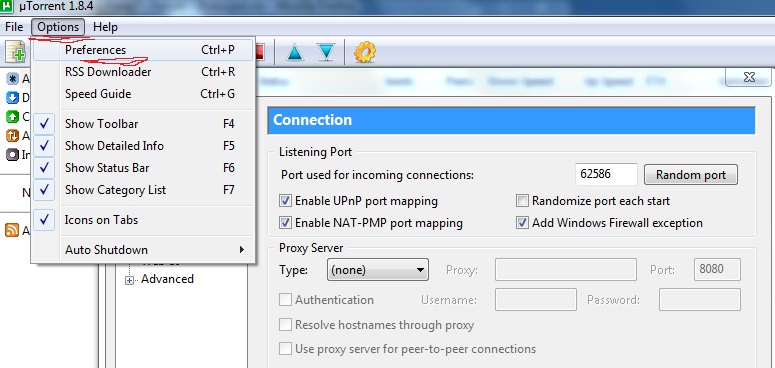Open RSS Downloader menu entry
The image size is (775, 368).
143,72
